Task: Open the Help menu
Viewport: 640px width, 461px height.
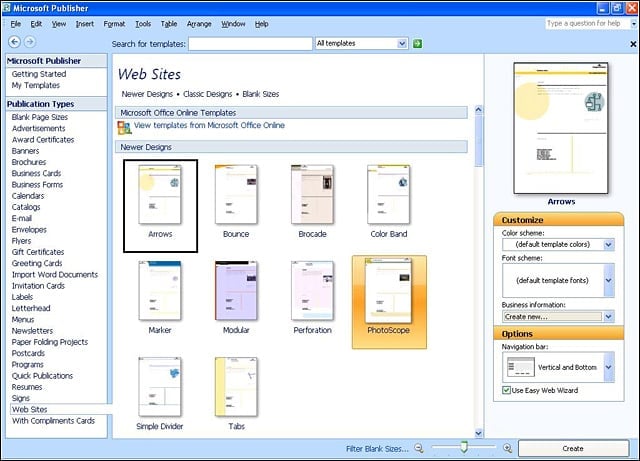Action: pos(262,24)
